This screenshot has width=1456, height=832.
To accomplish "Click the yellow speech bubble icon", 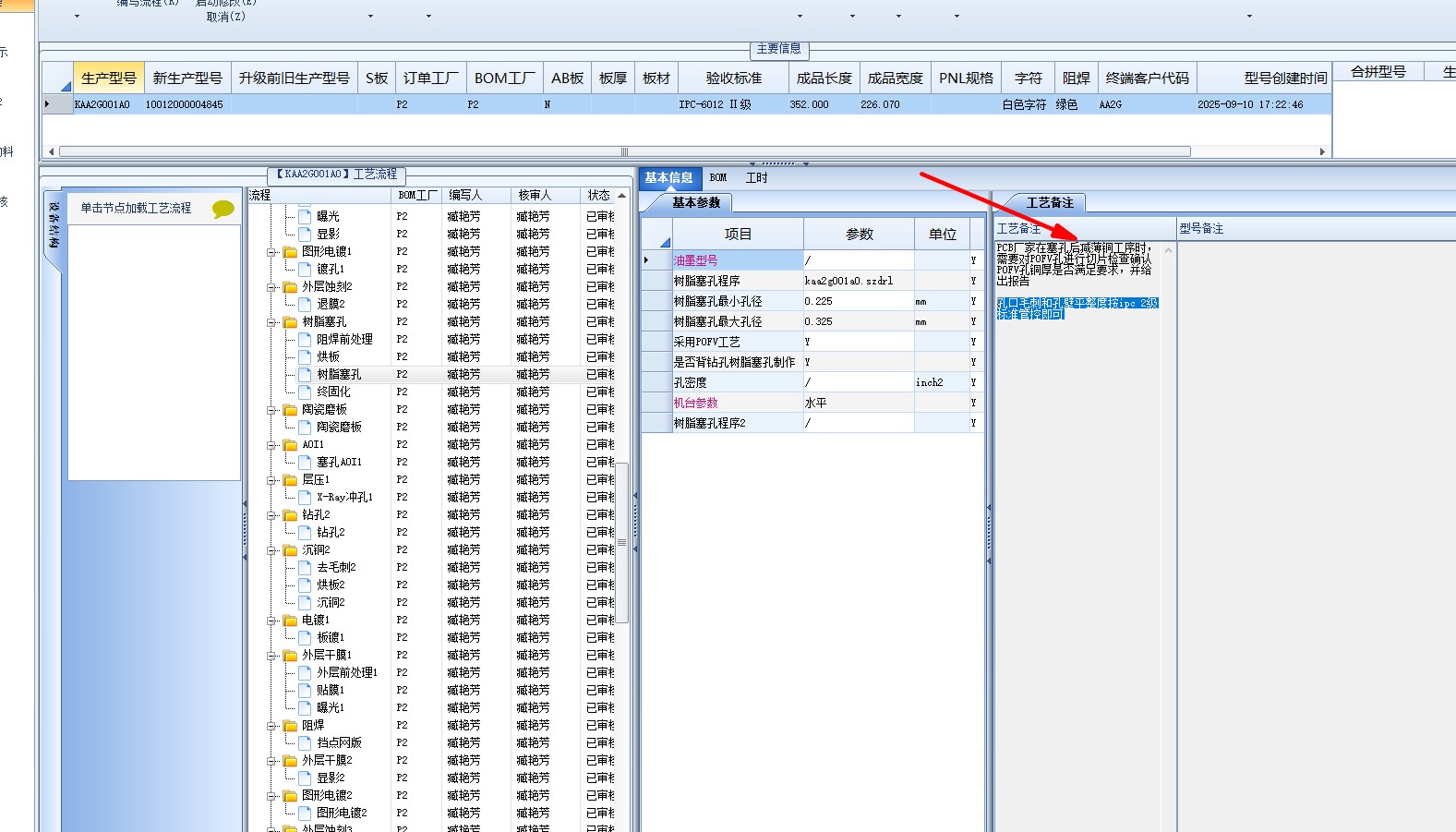I will 223,209.
